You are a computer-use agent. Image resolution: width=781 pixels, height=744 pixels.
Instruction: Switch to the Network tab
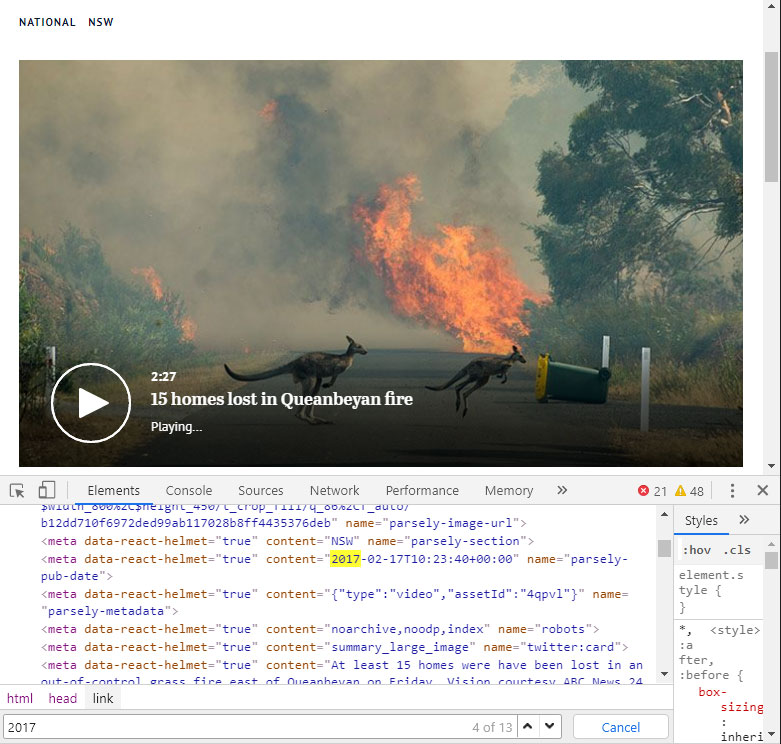coord(334,491)
